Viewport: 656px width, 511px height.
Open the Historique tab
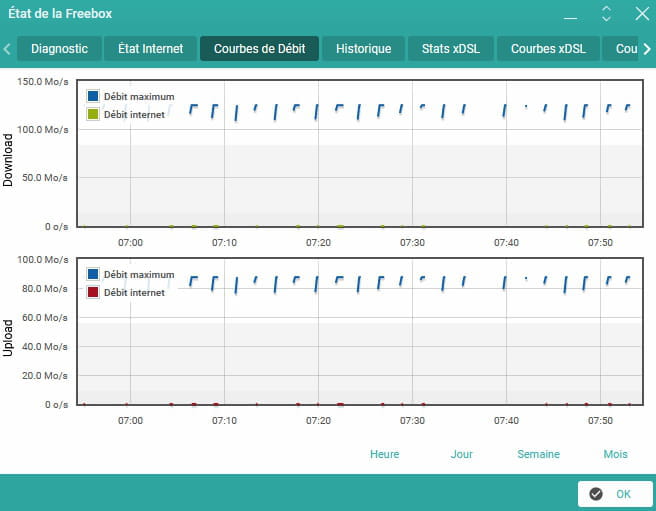point(364,49)
